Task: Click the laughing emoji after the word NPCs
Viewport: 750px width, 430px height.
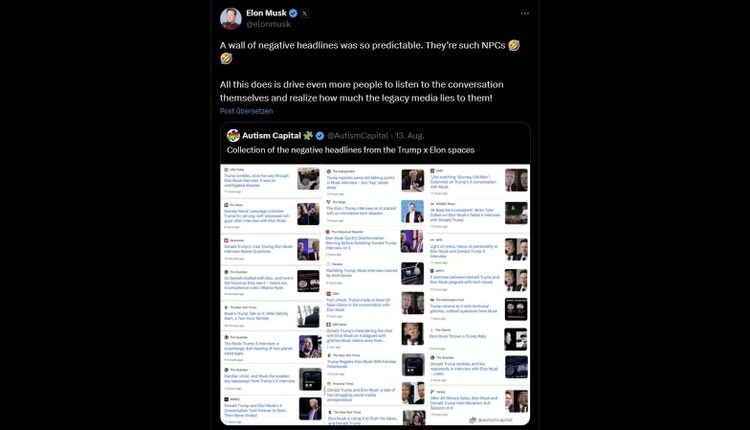Action: coord(514,45)
